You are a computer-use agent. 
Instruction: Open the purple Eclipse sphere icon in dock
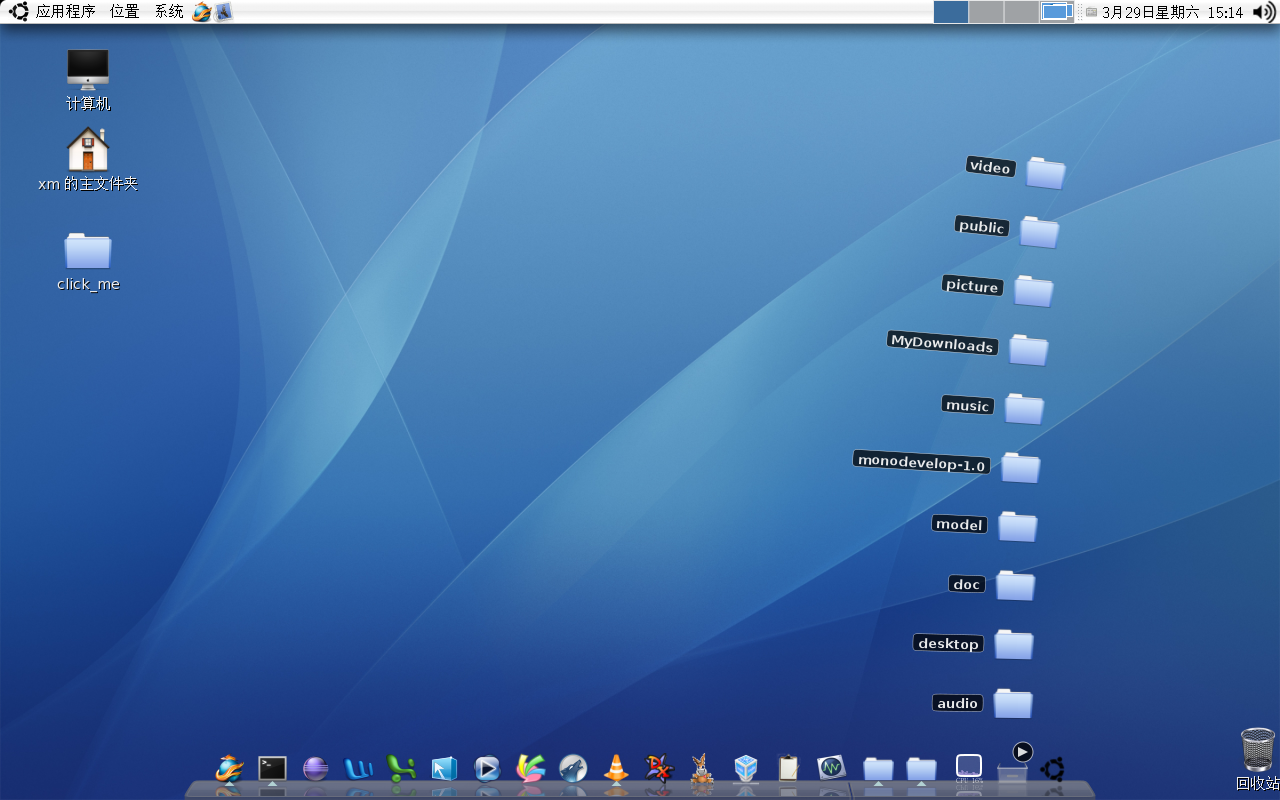315,768
